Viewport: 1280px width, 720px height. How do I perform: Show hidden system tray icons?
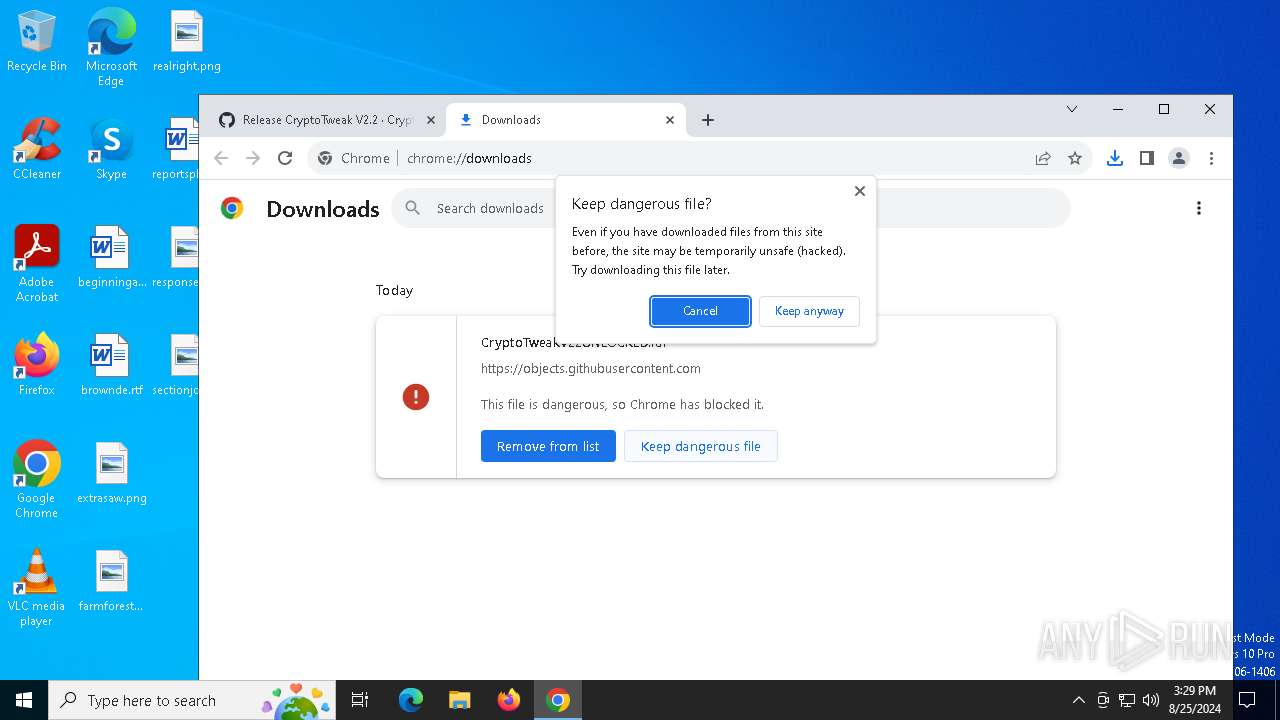[1078, 700]
